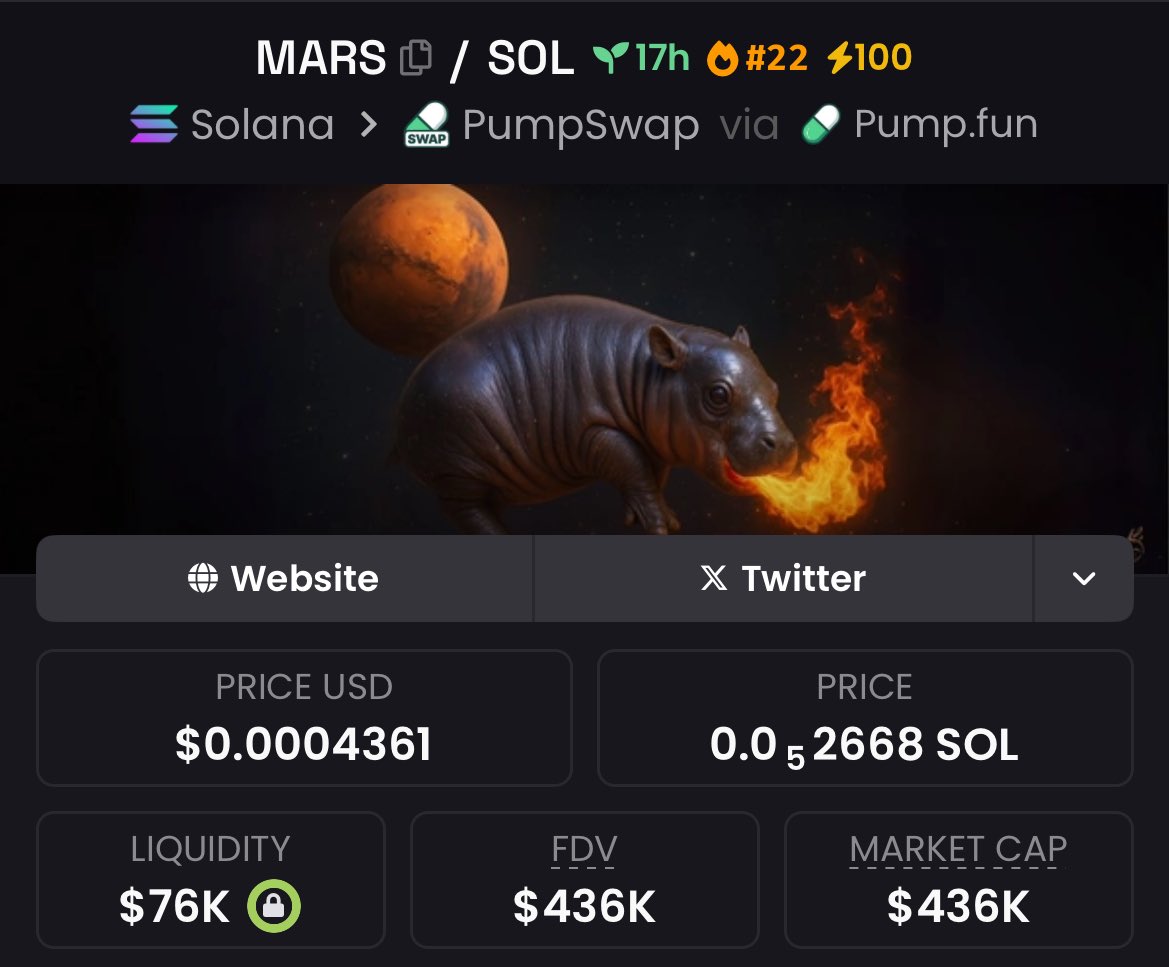Click the green liquidity lock icon
Screen dimensions: 1169x967
point(274,906)
